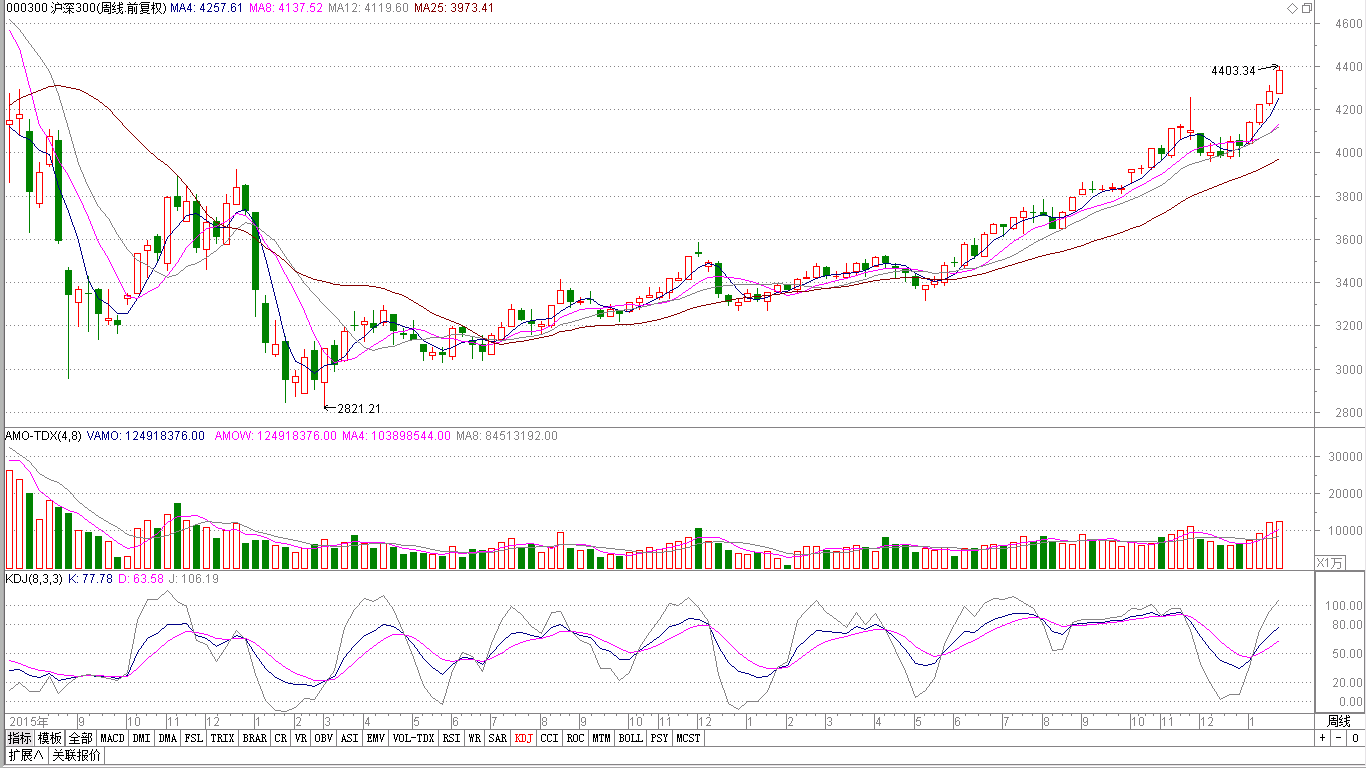Select the SAR indicator tab
Screen dimensions: 1366x768
pos(498,738)
